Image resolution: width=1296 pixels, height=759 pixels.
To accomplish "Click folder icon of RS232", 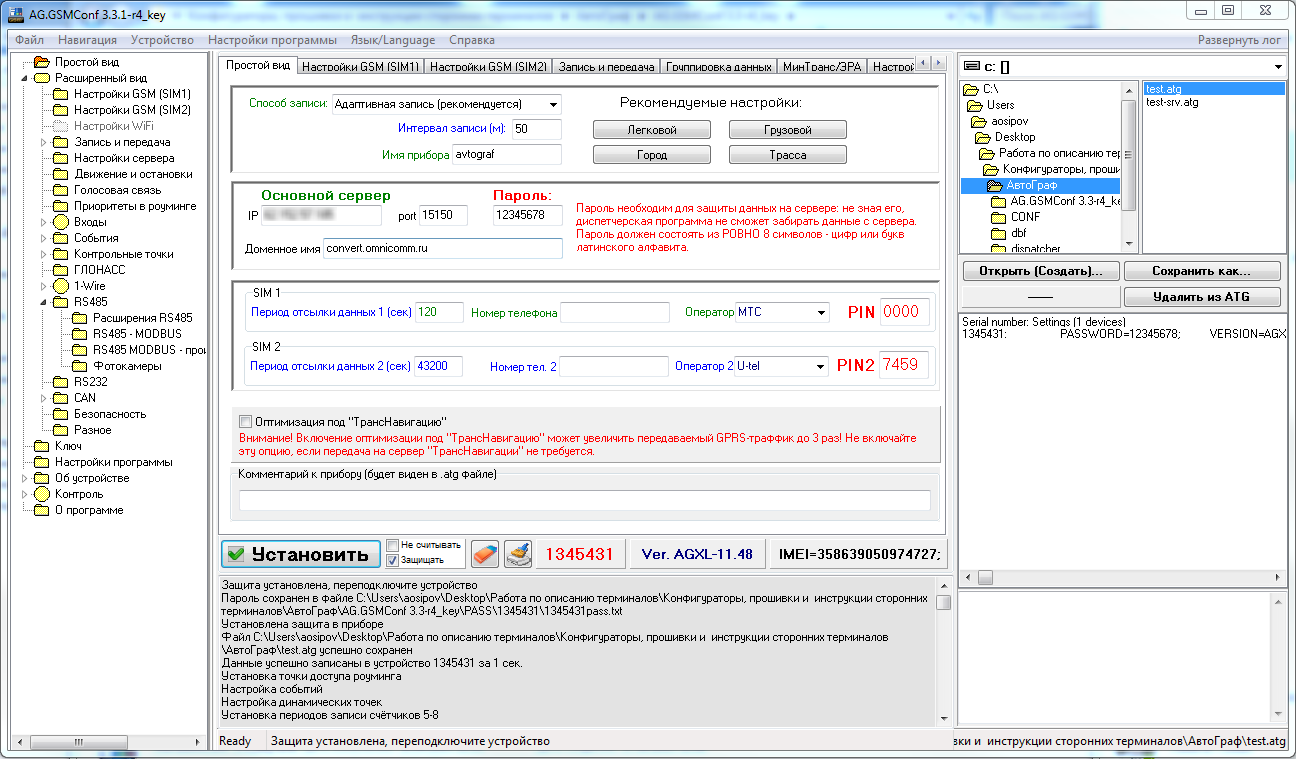I will [60, 382].
